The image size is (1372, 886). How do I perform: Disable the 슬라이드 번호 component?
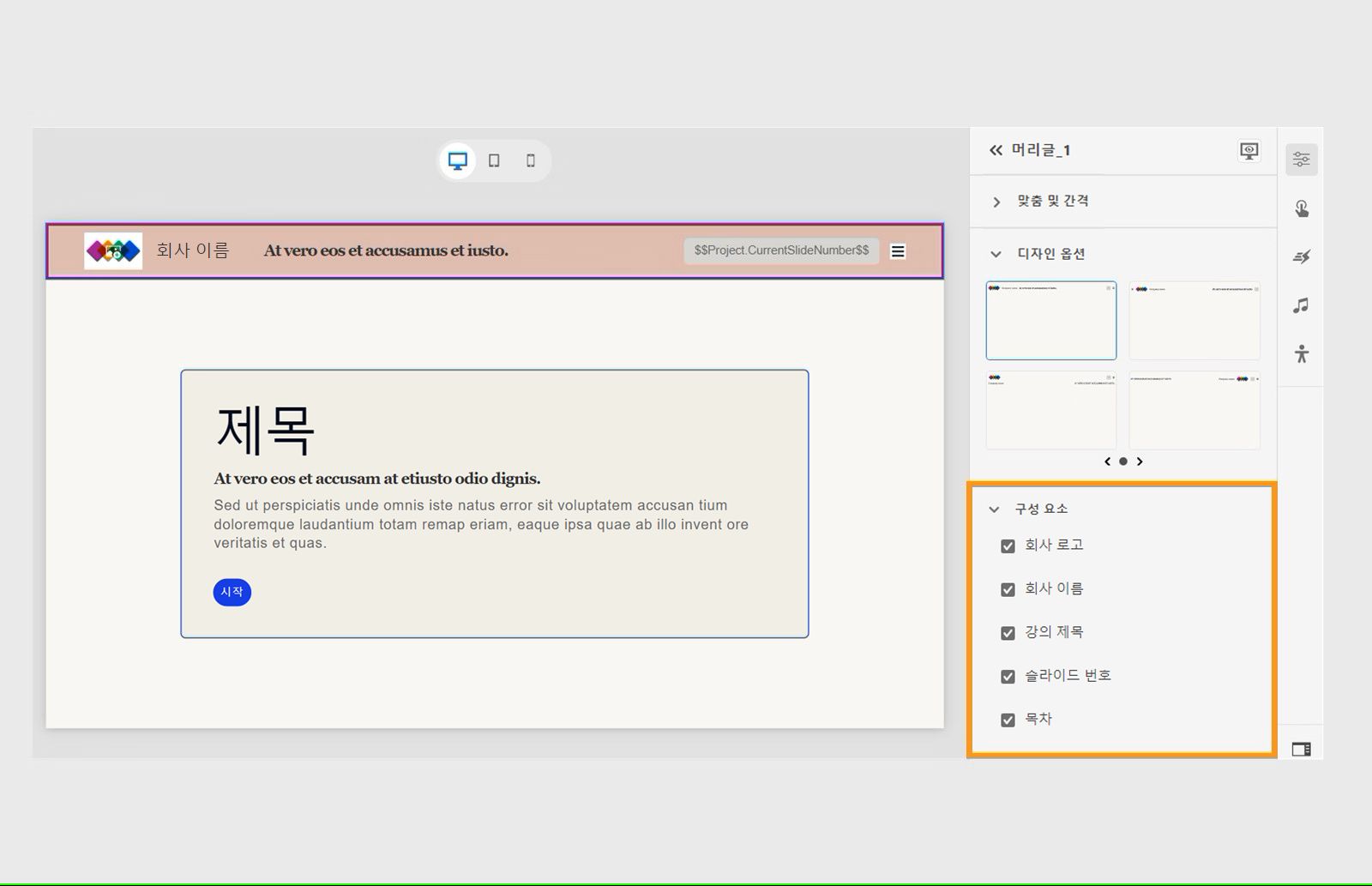coord(1007,676)
